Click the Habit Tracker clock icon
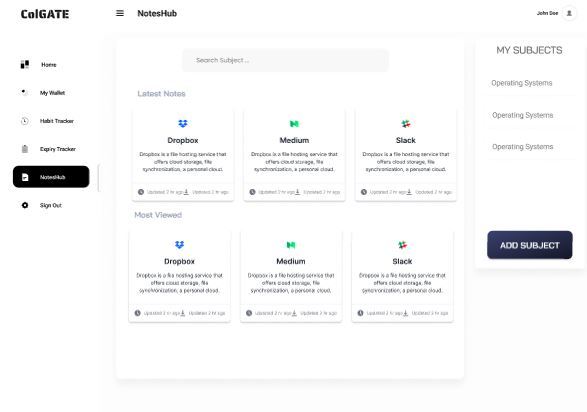The height and width of the screenshot is (412, 587). 25,121
